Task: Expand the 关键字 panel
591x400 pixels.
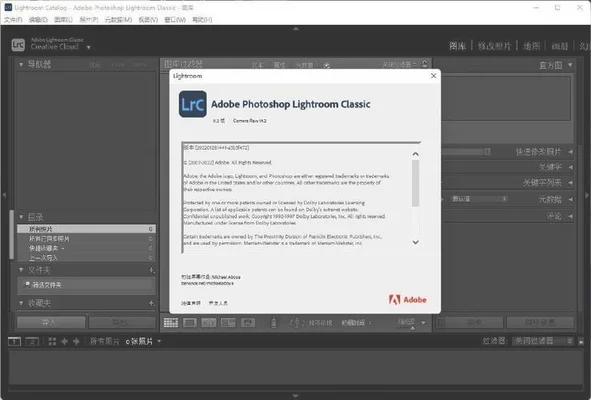Action: click(x=570, y=167)
